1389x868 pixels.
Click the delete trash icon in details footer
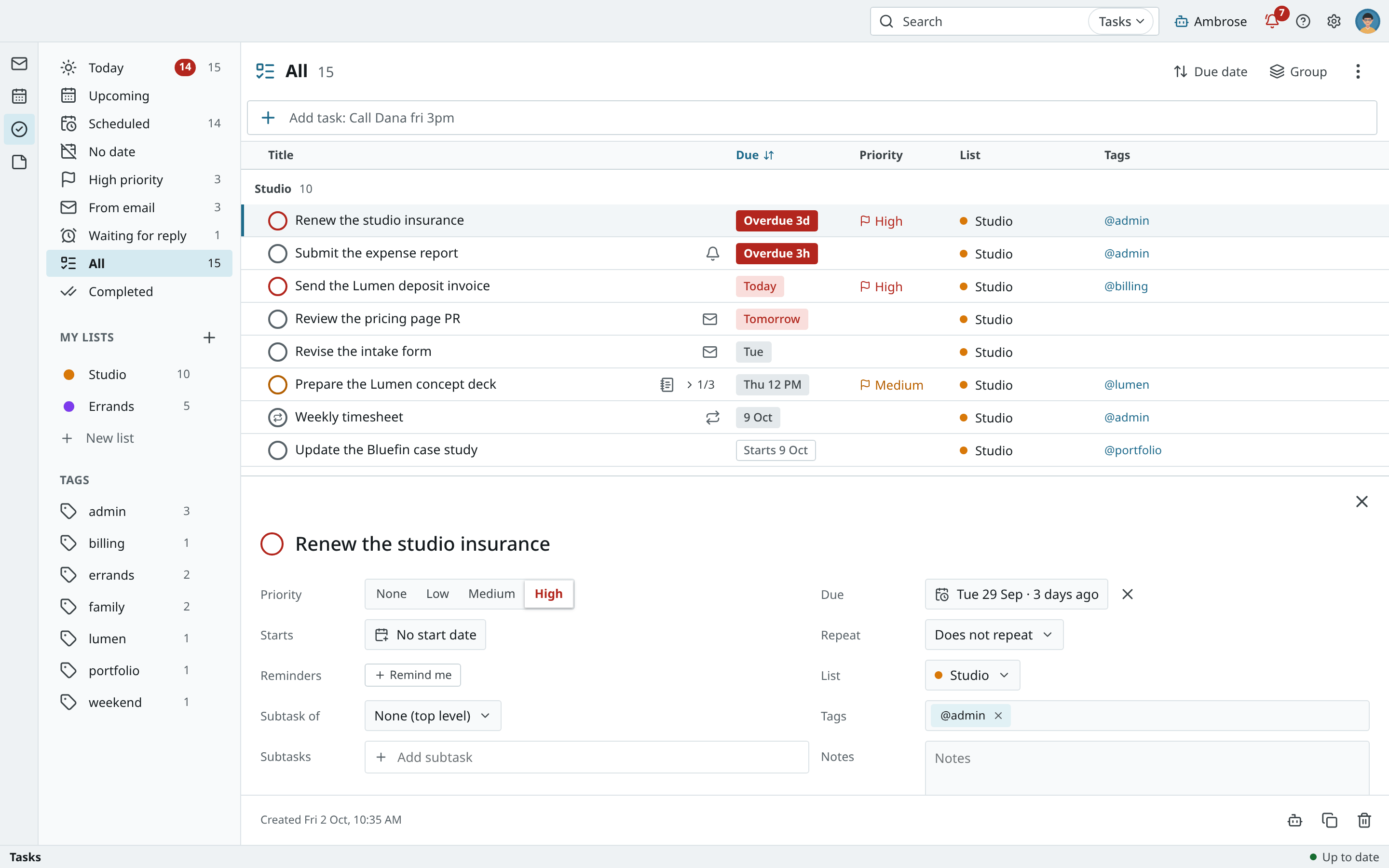[x=1364, y=820]
